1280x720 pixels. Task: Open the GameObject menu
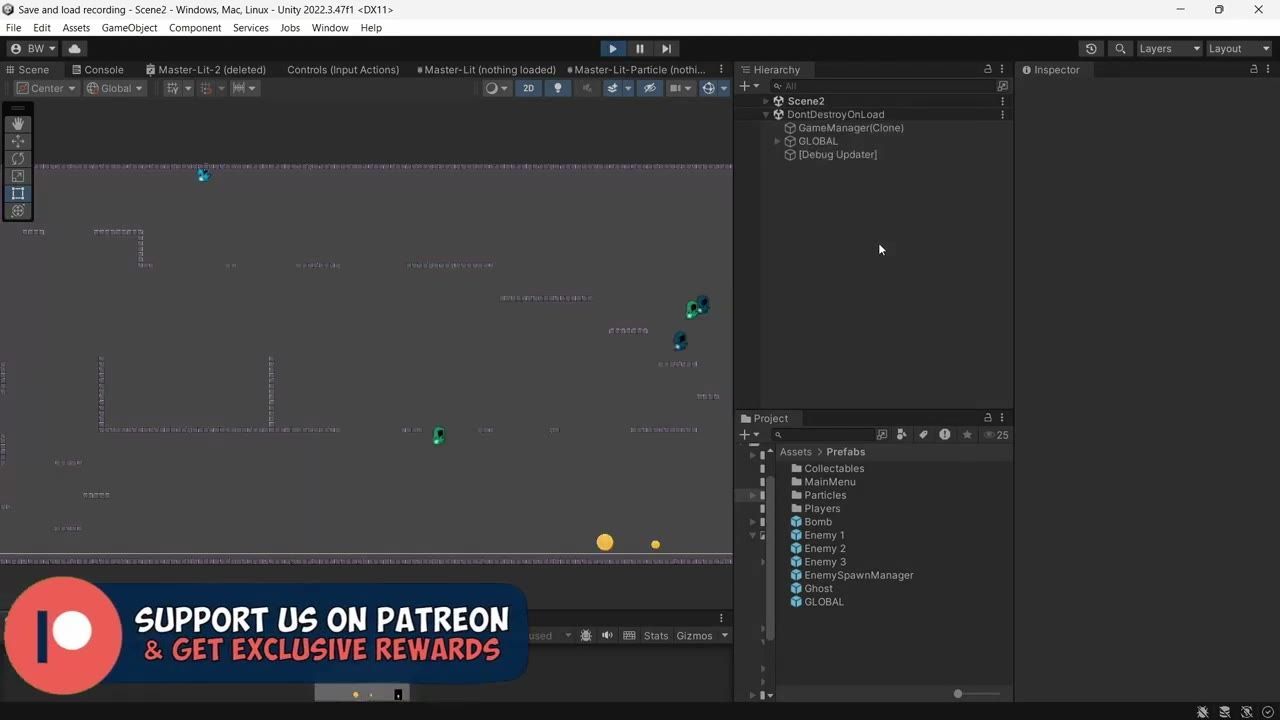click(x=129, y=28)
